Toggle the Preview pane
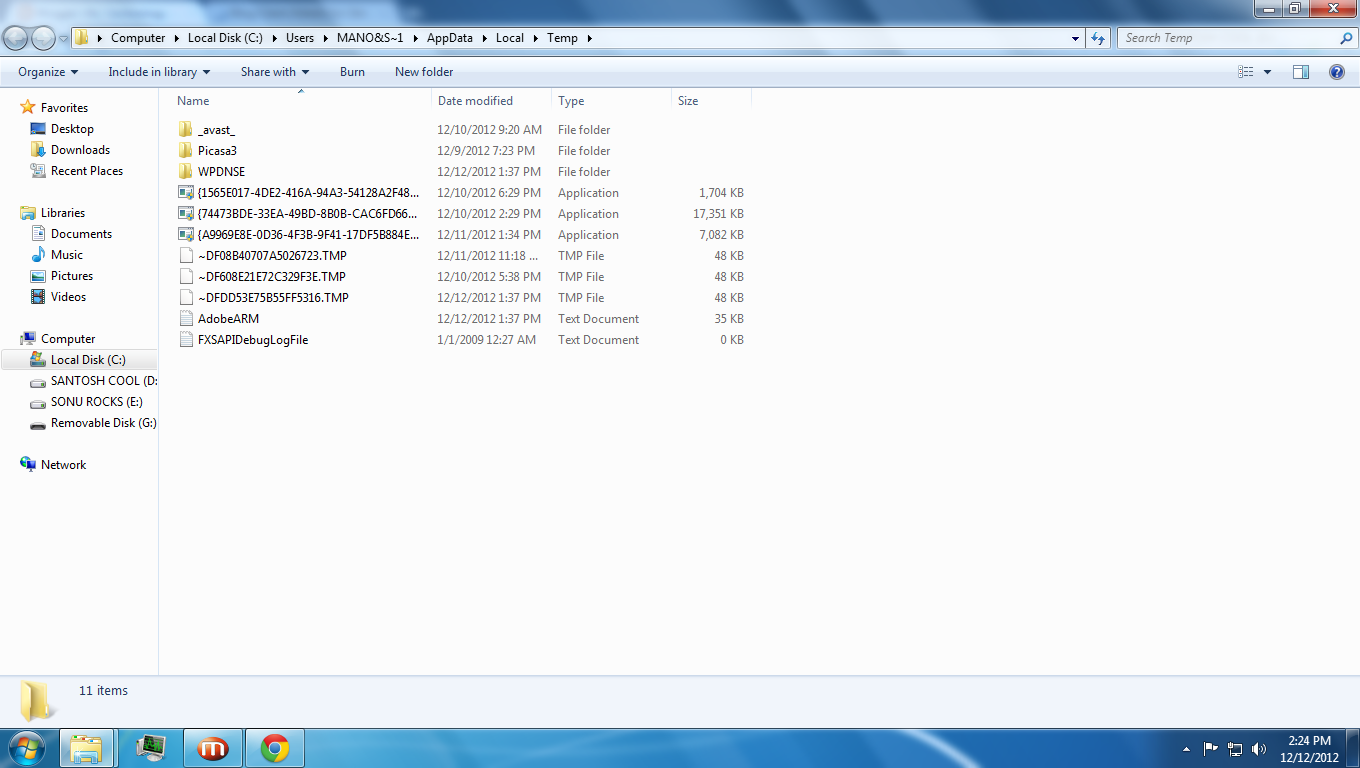The height and width of the screenshot is (768, 1360). pyautogui.click(x=1301, y=71)
